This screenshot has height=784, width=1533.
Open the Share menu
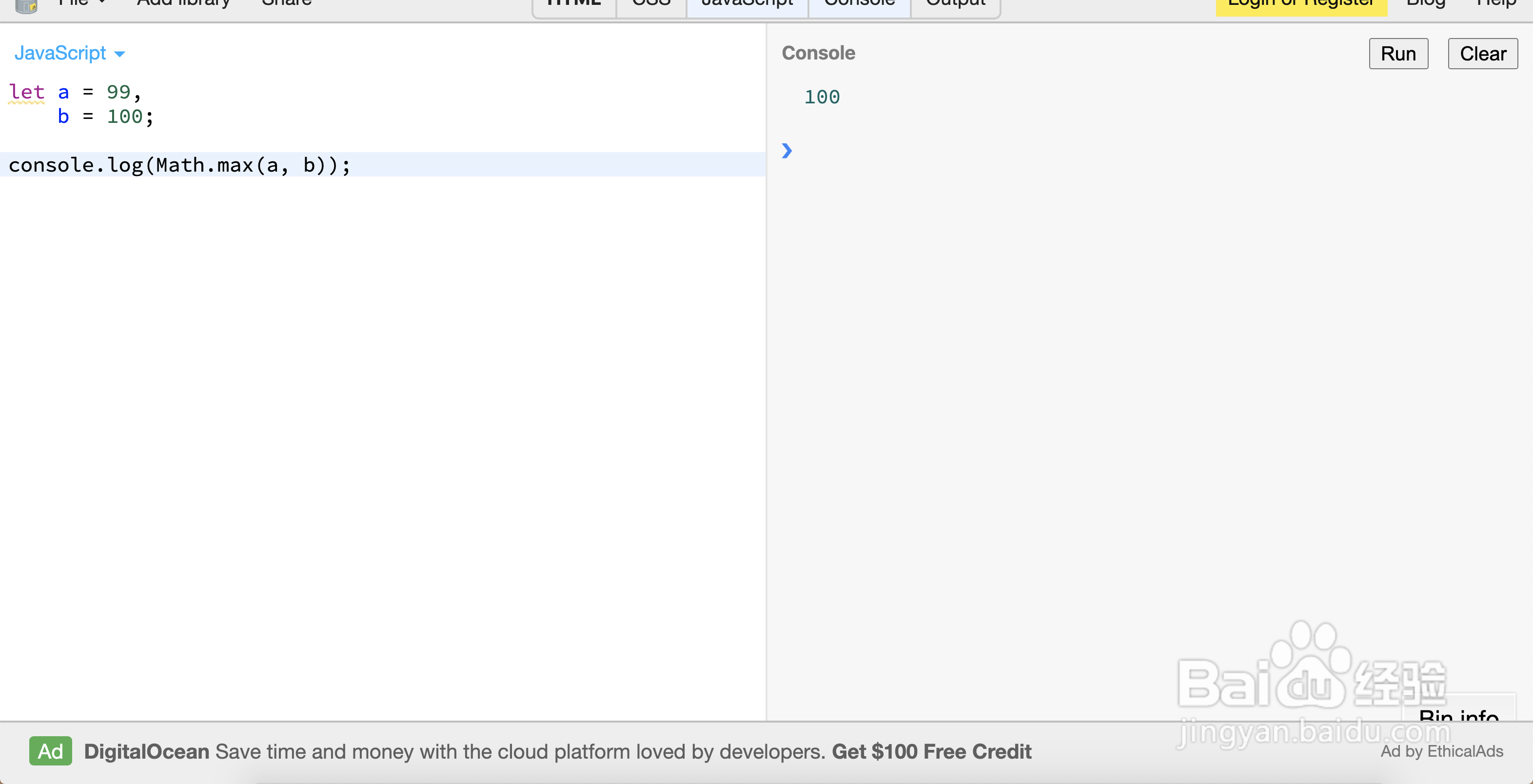[286, 3]
